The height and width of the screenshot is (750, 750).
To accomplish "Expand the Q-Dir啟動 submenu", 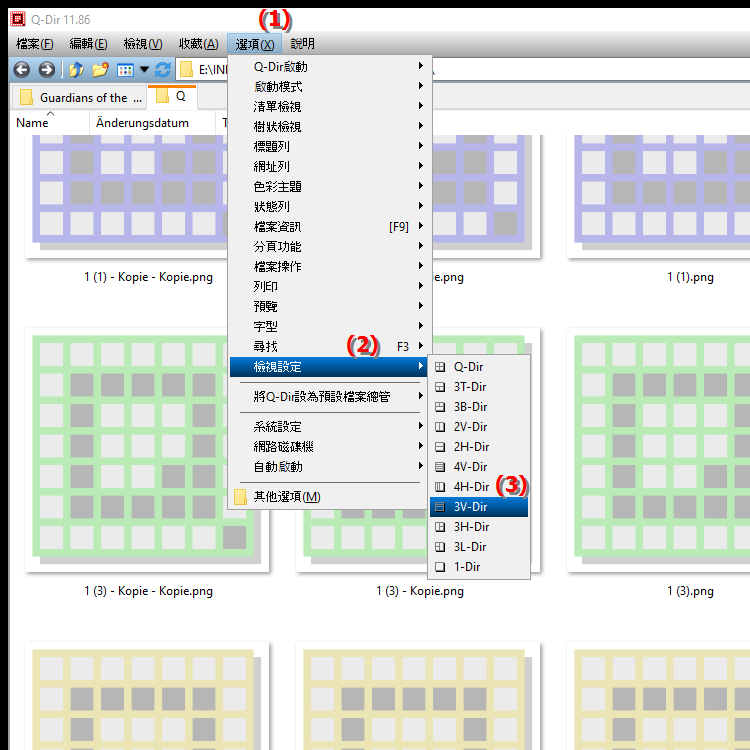I will tap(330, 66).
